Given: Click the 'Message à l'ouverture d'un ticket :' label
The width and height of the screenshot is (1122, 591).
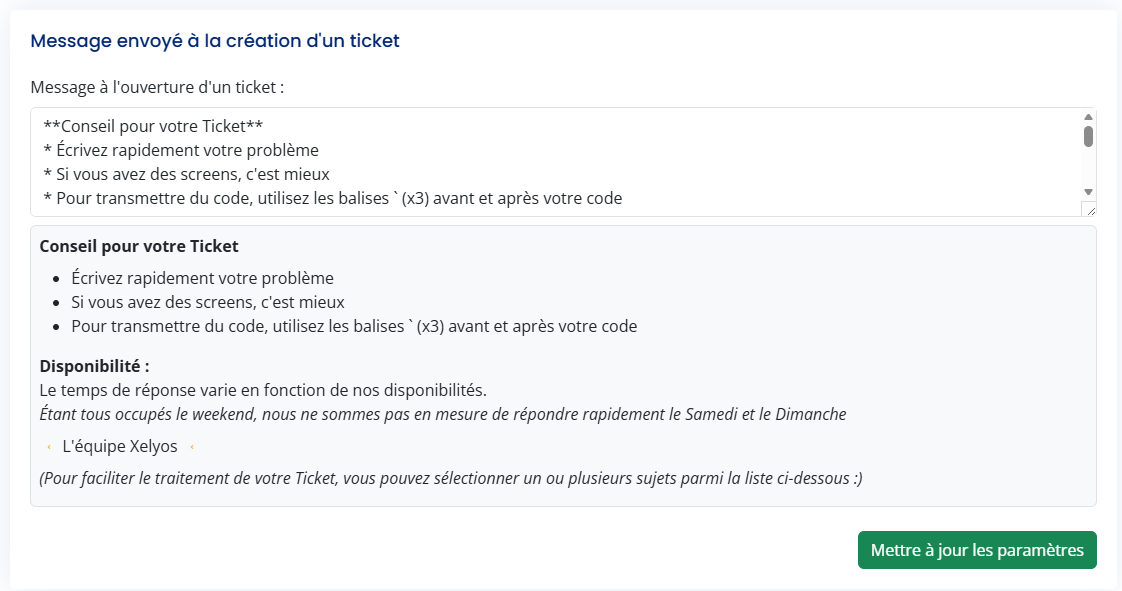Looking at the screenshot, I should tap(157, 87).
